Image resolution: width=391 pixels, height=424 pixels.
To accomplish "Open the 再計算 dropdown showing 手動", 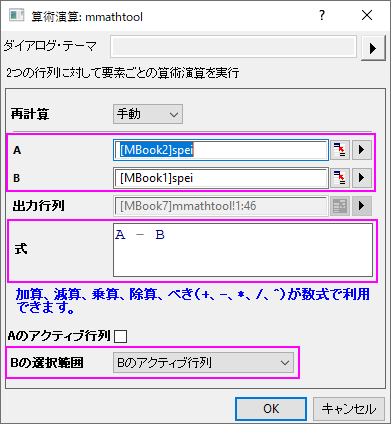I will click(148, 114).
